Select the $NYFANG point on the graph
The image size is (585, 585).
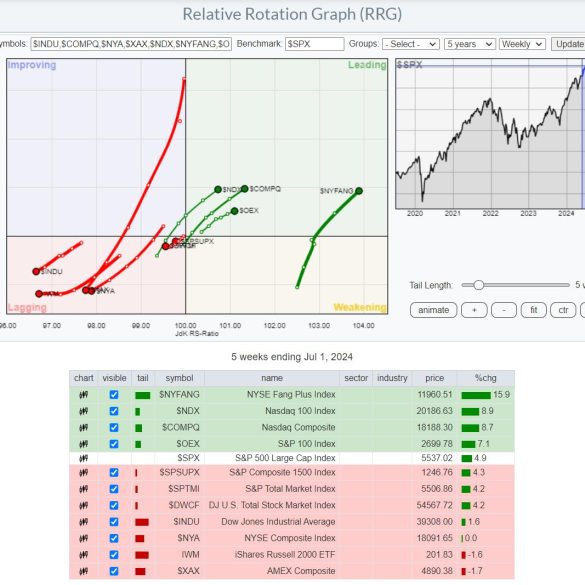(x=359, y=191)
